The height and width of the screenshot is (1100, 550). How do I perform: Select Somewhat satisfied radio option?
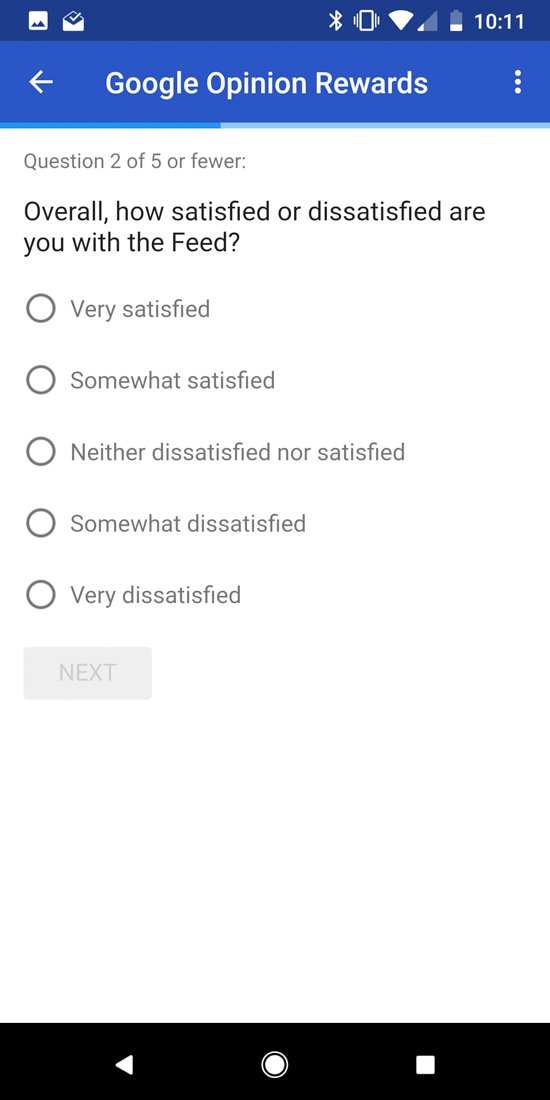click(x=41, y=380)
